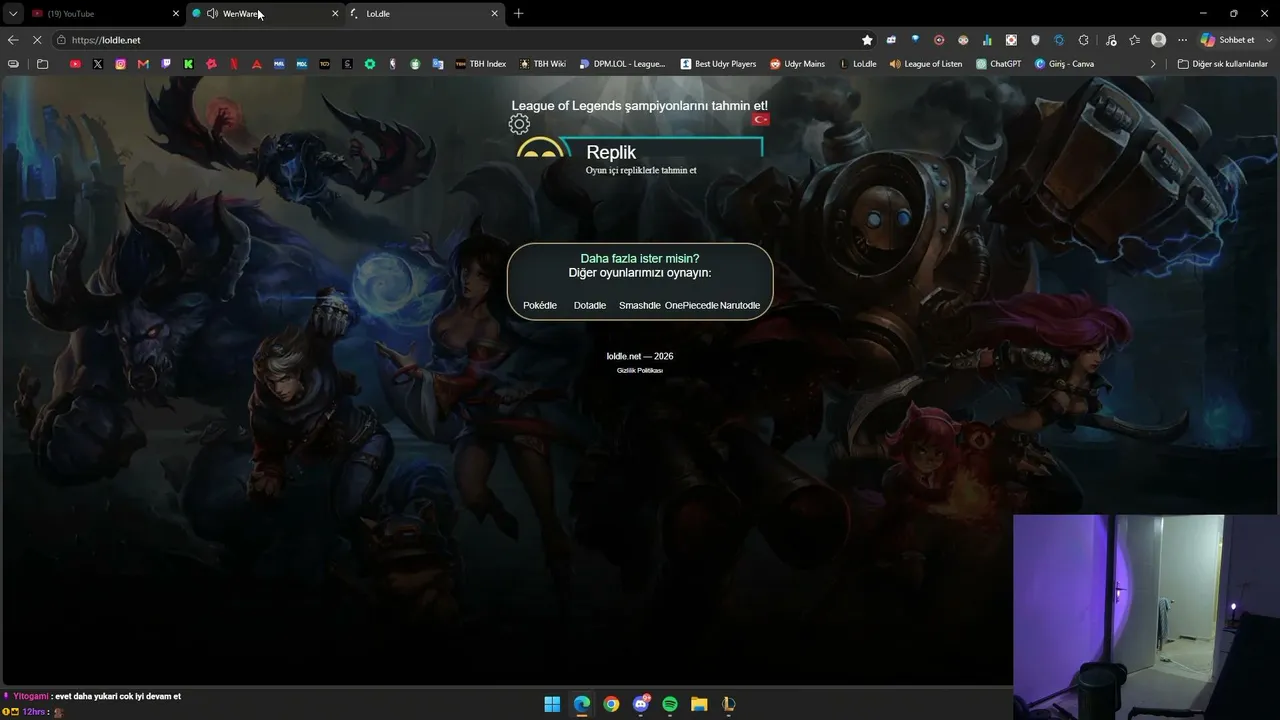
Task: Open a new browser tab
Action: tap(518, 14)
